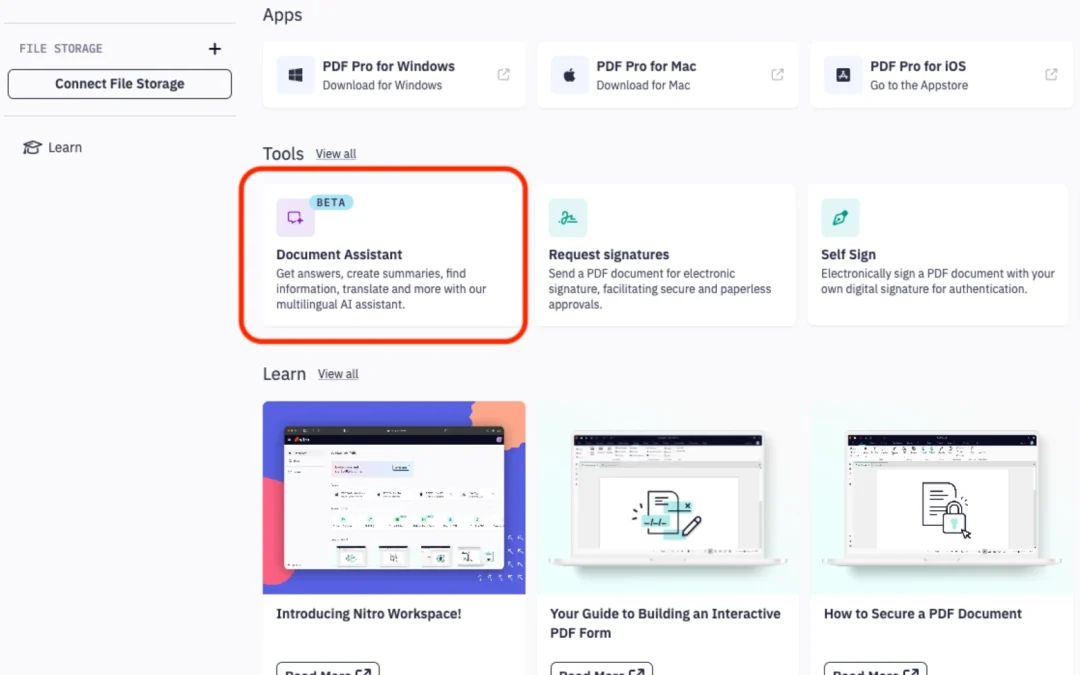Image resolution: width=1080 pixels, height=675 pixels.
Task: Open the Interactive PDF Form guide thumbnail
Action: 667,497
